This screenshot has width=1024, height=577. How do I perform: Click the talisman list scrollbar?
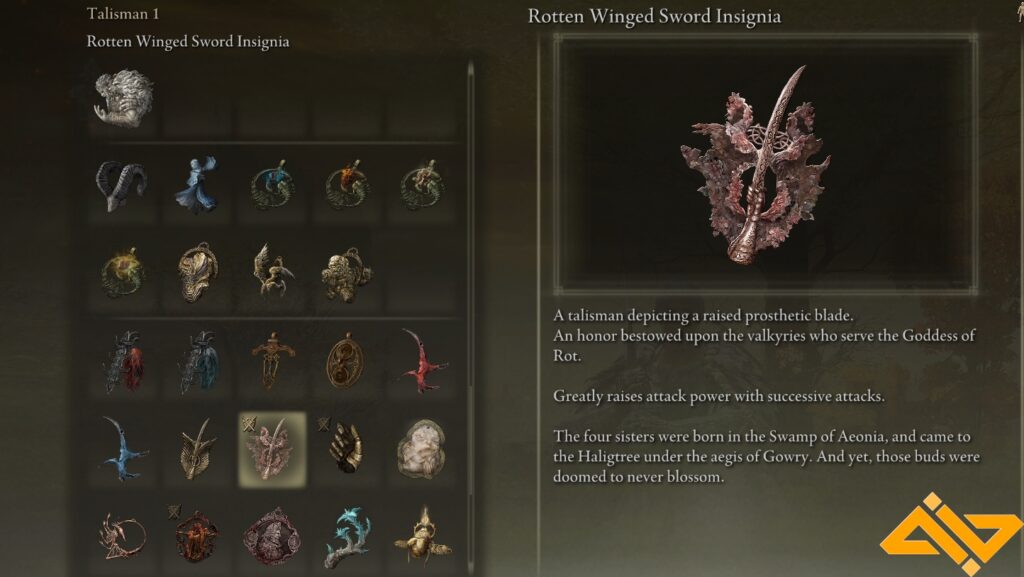pos(471,319)
